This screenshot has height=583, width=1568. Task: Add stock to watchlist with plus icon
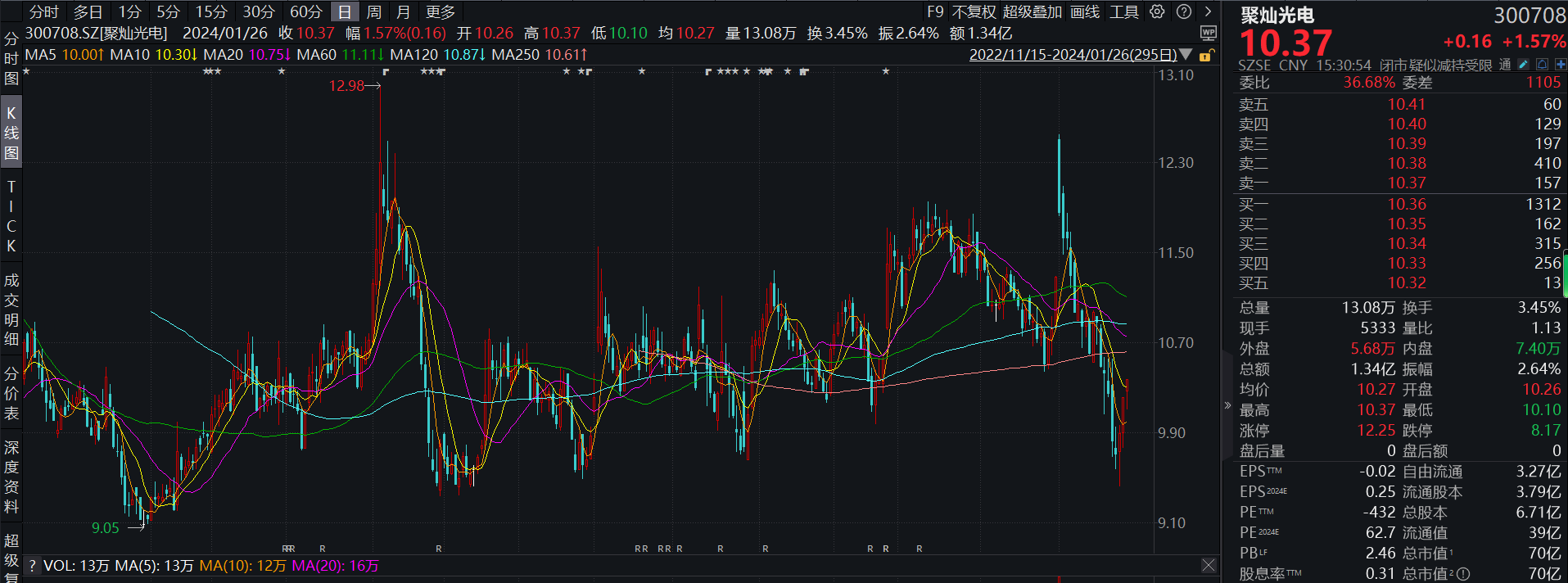[x=1561, y=65]
